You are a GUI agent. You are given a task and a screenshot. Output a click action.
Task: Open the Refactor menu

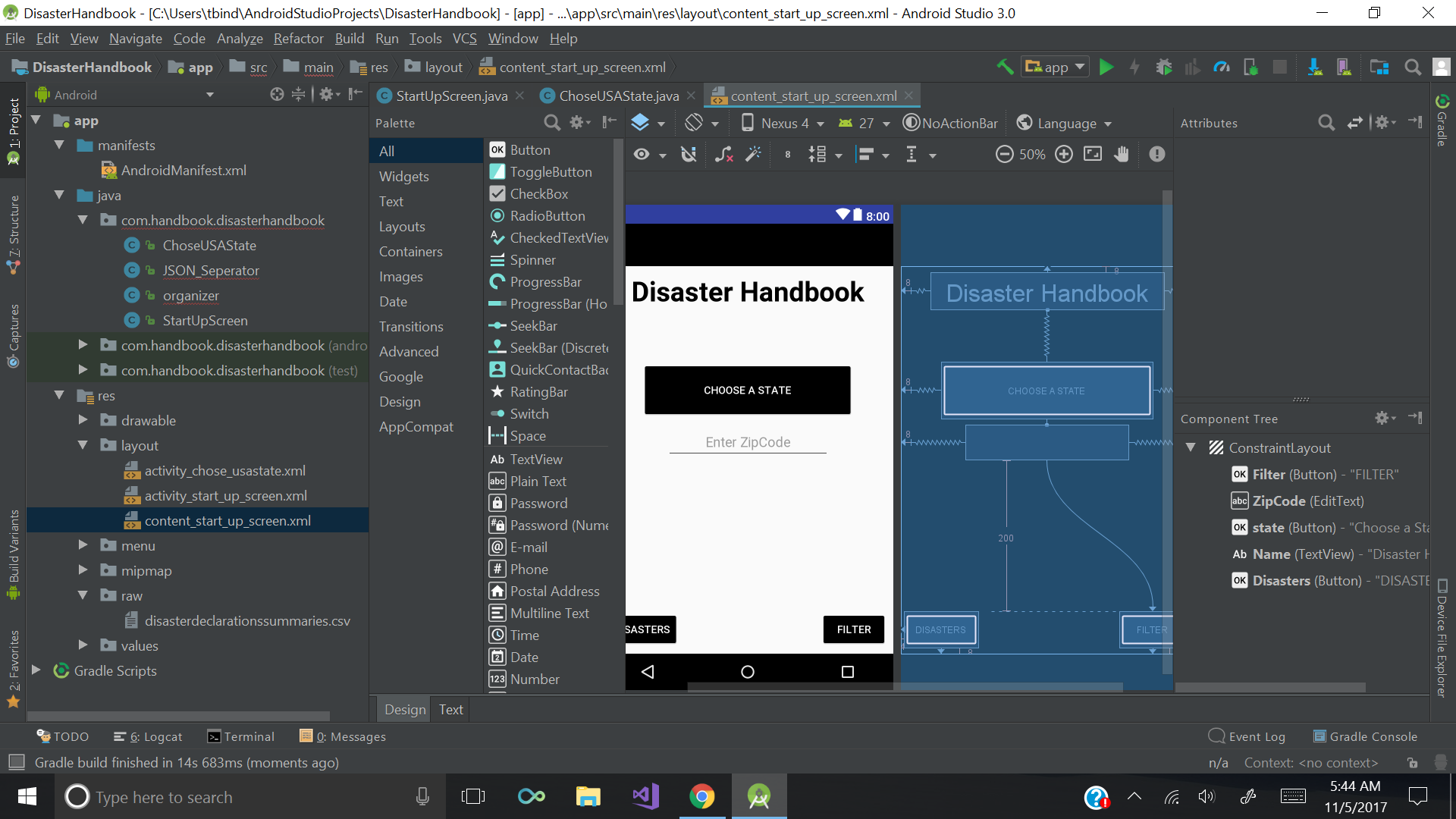click(x=298, y=39)
